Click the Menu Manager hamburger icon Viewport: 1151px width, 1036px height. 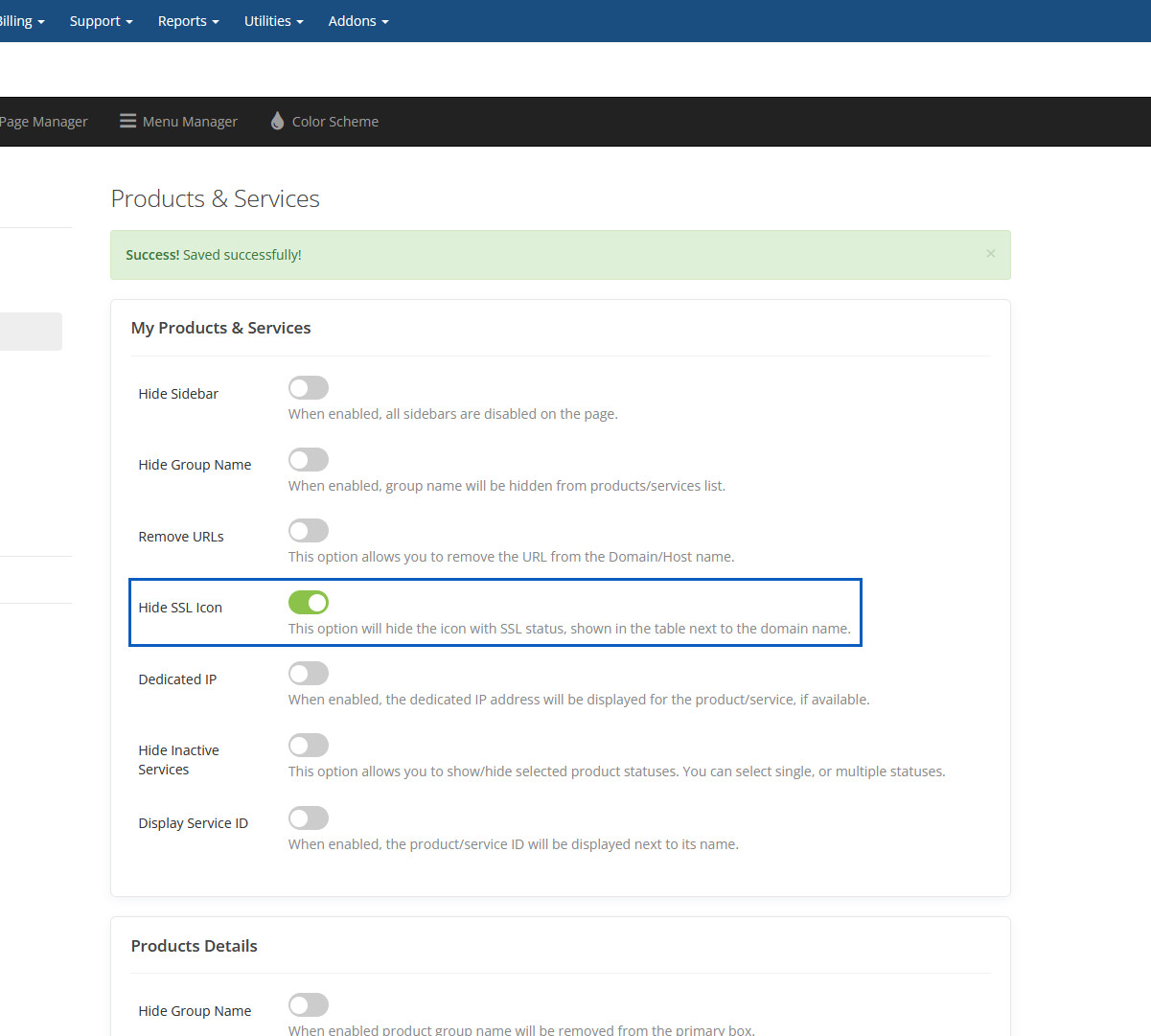click(127, 121)
